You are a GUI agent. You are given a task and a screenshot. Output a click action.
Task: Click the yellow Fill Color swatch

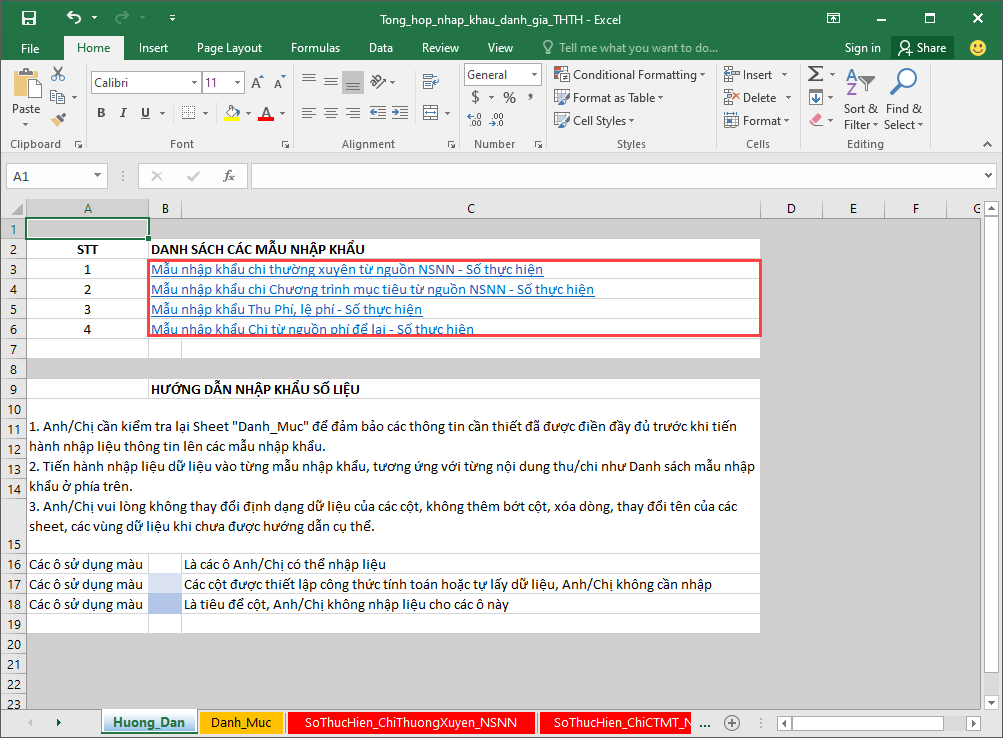point(232,113)
